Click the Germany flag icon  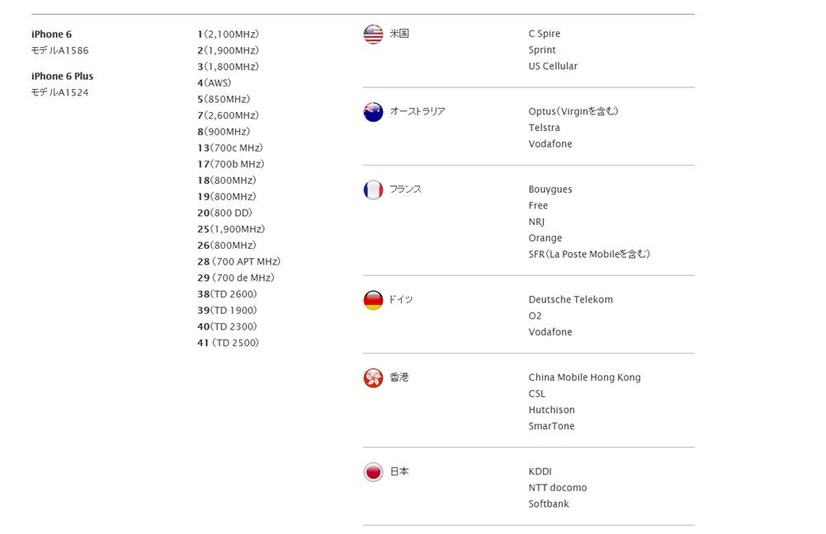373,300
